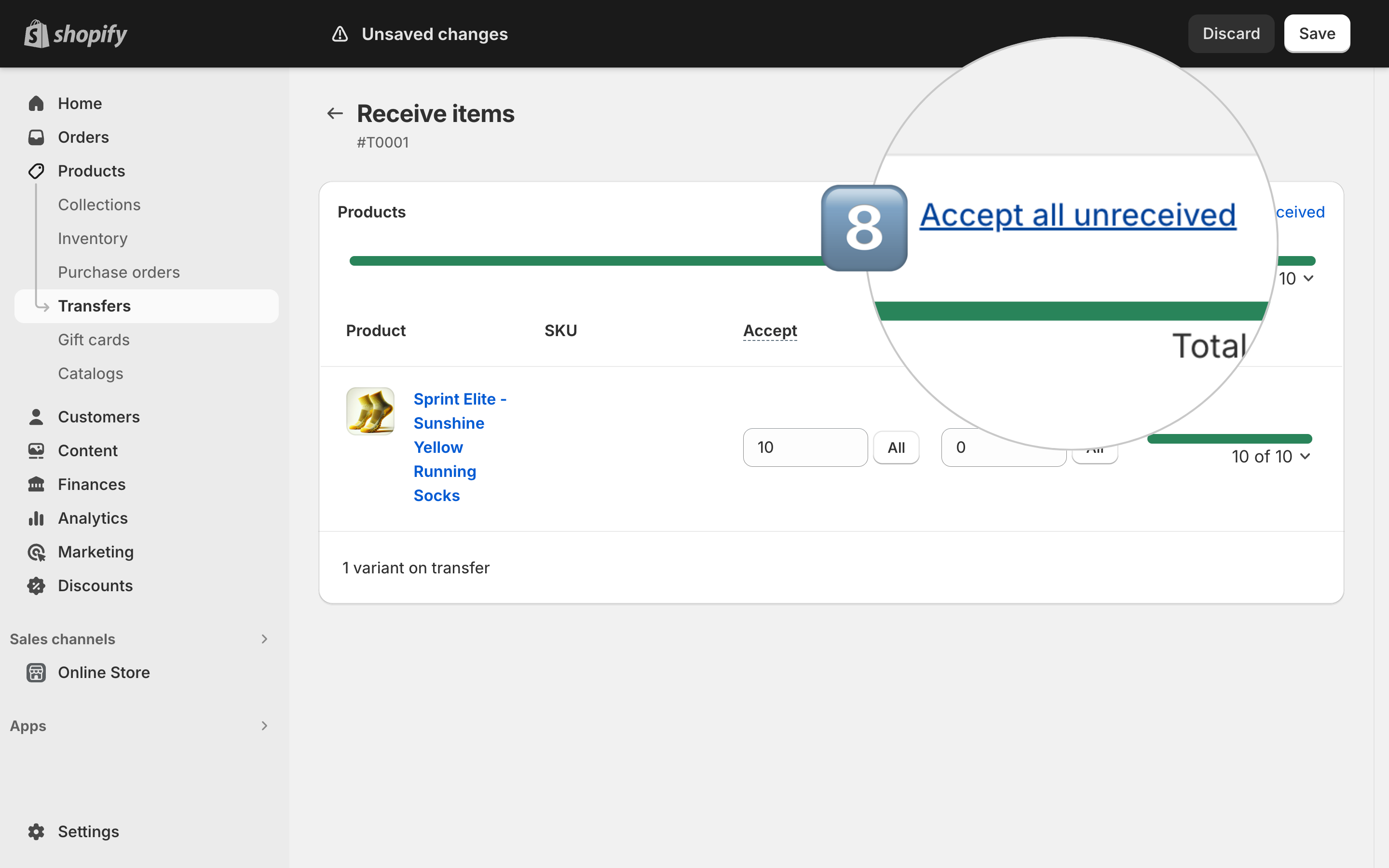Open Analytics via bar chart icon
Image resolution: width=1389 pixels, height=868 pixels.
pyautogui.click(x=36, y=518)
